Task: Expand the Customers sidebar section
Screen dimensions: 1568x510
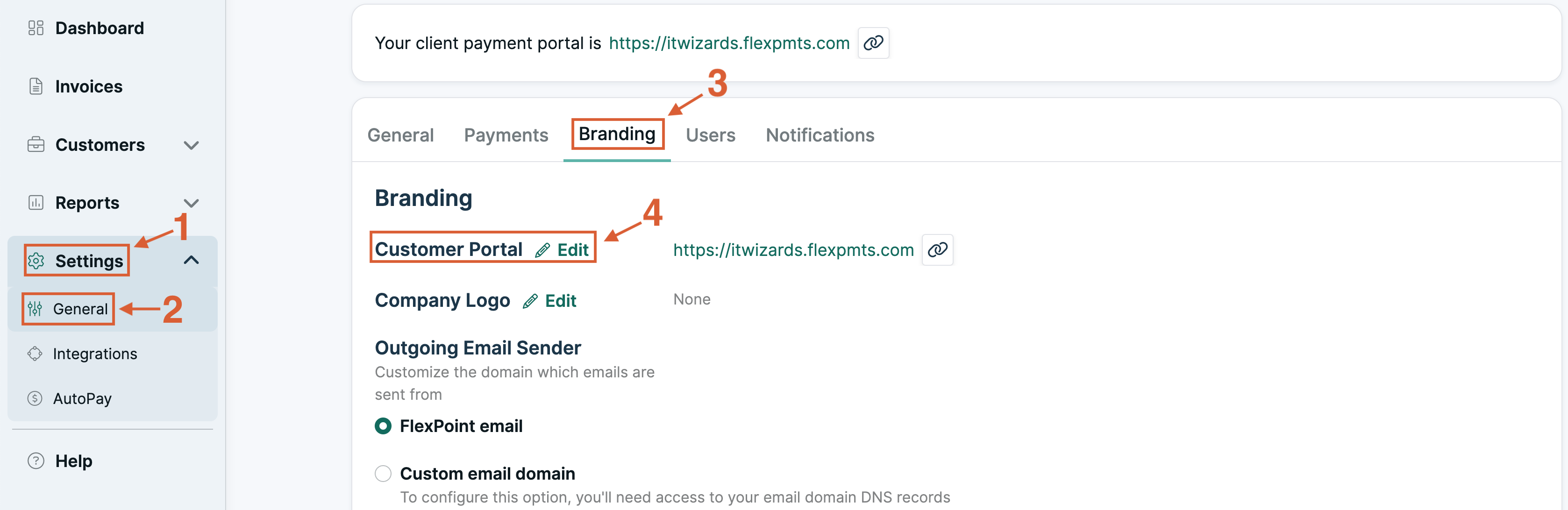Action: point(192,145)
